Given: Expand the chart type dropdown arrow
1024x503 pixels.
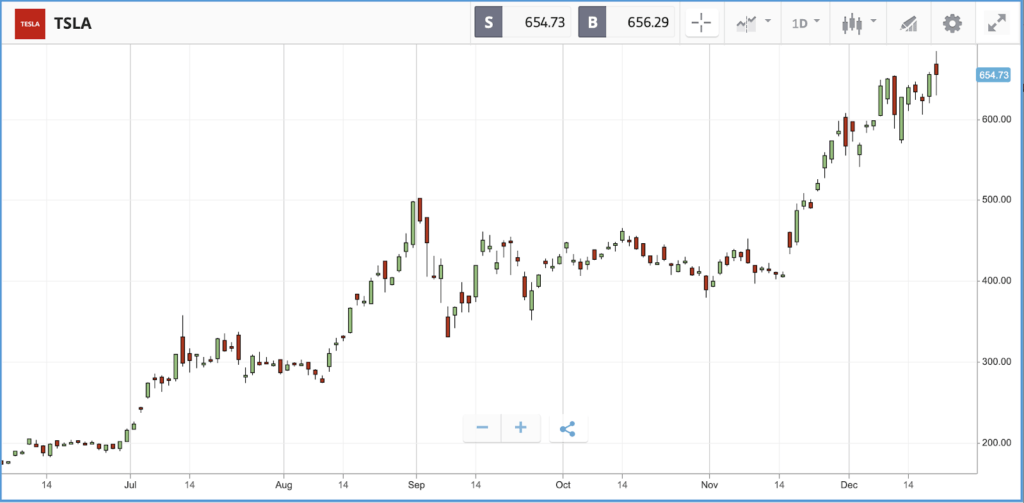Looking at the screenshot, I should pos(874,21).
